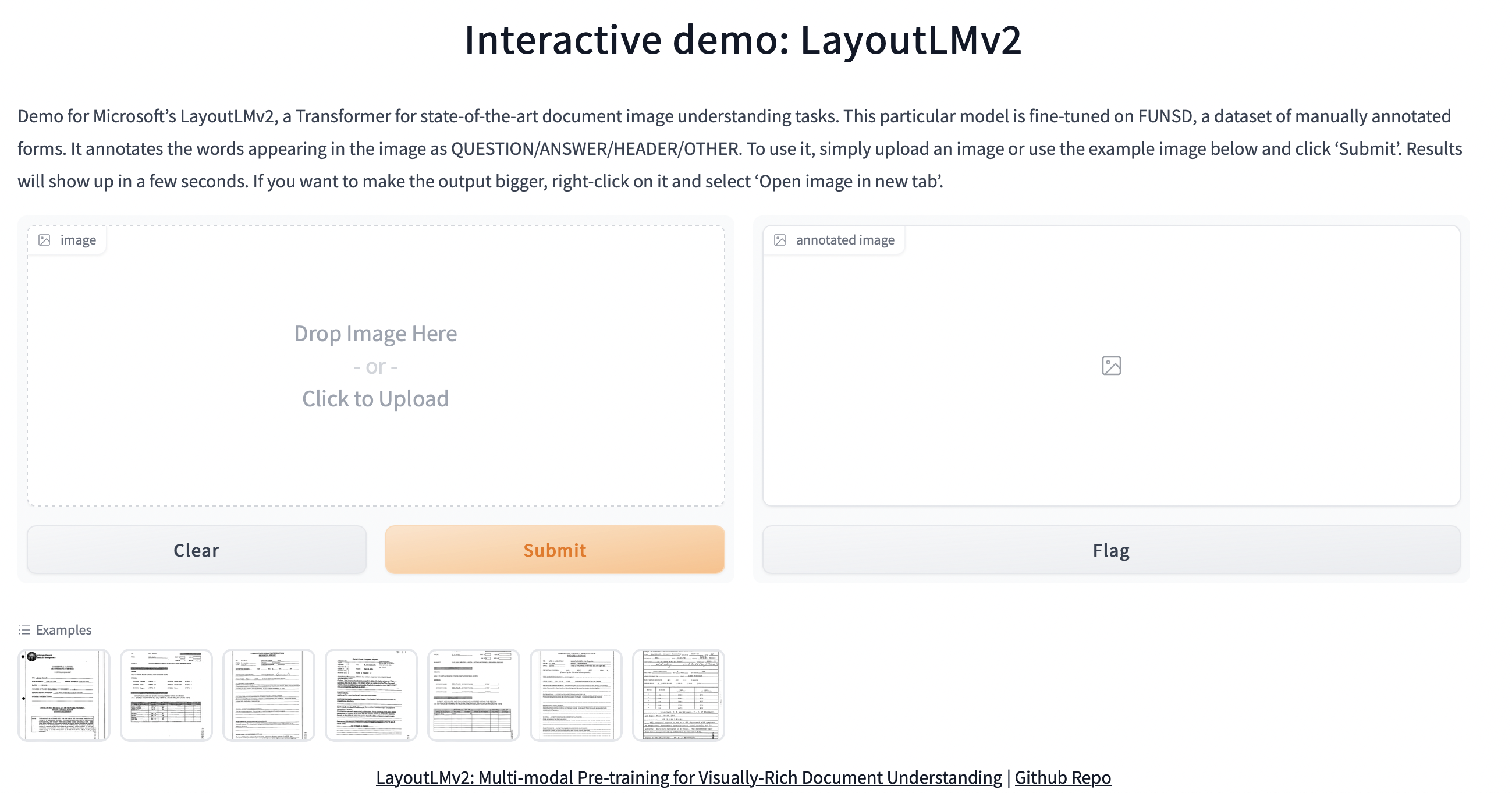Click the 'annotated image' component label
The width and height of the screenshot is (1512, 793).
point(844,239)
